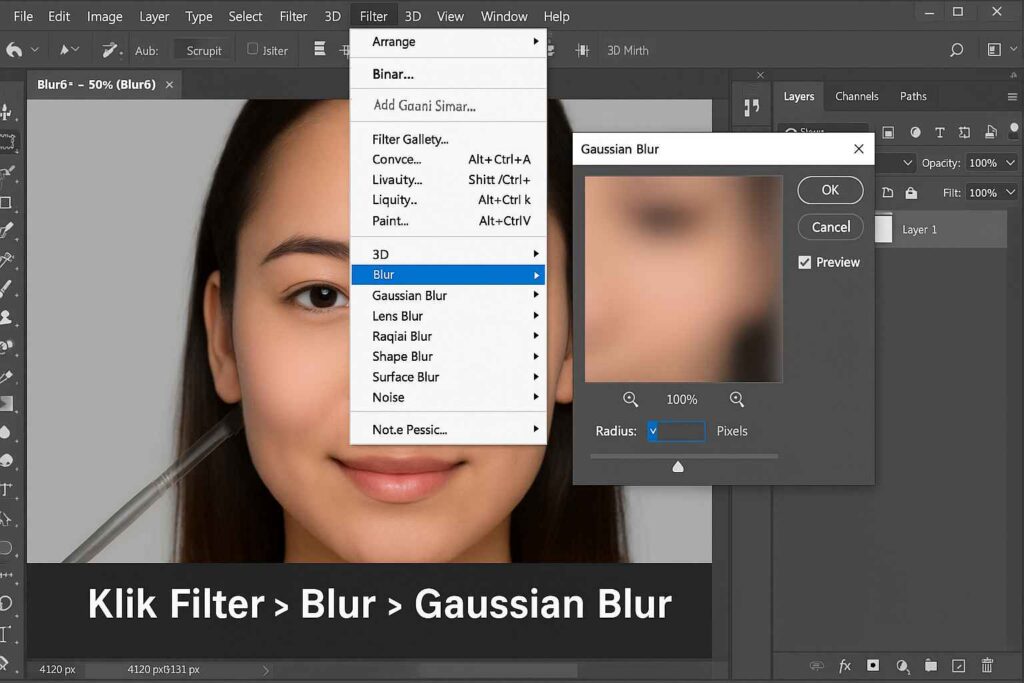The width and height of the screenshot is (1024, 683).
Task: Confirm blur with the OK button
Action: coord(830,190)
